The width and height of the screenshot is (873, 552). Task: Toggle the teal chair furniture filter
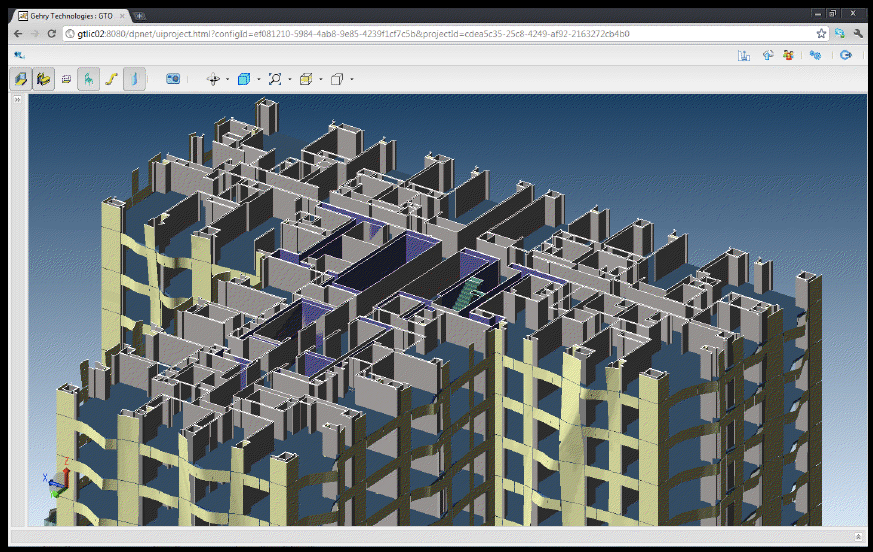(x=89, y=79)
